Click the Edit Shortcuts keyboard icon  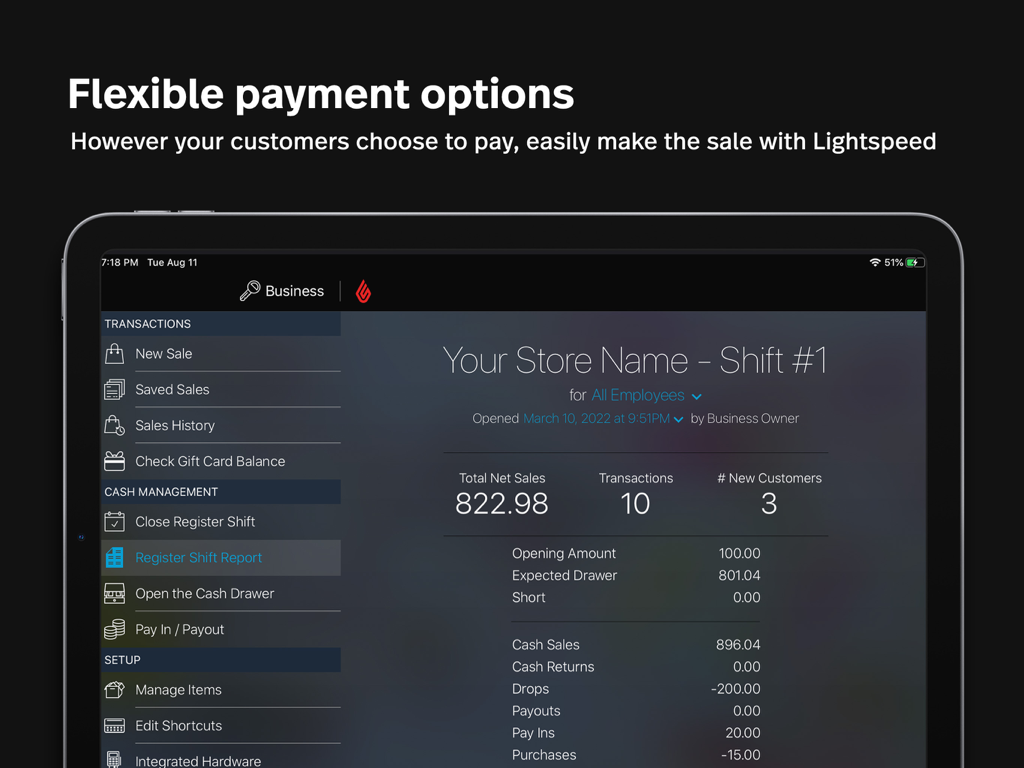(115, 725)
